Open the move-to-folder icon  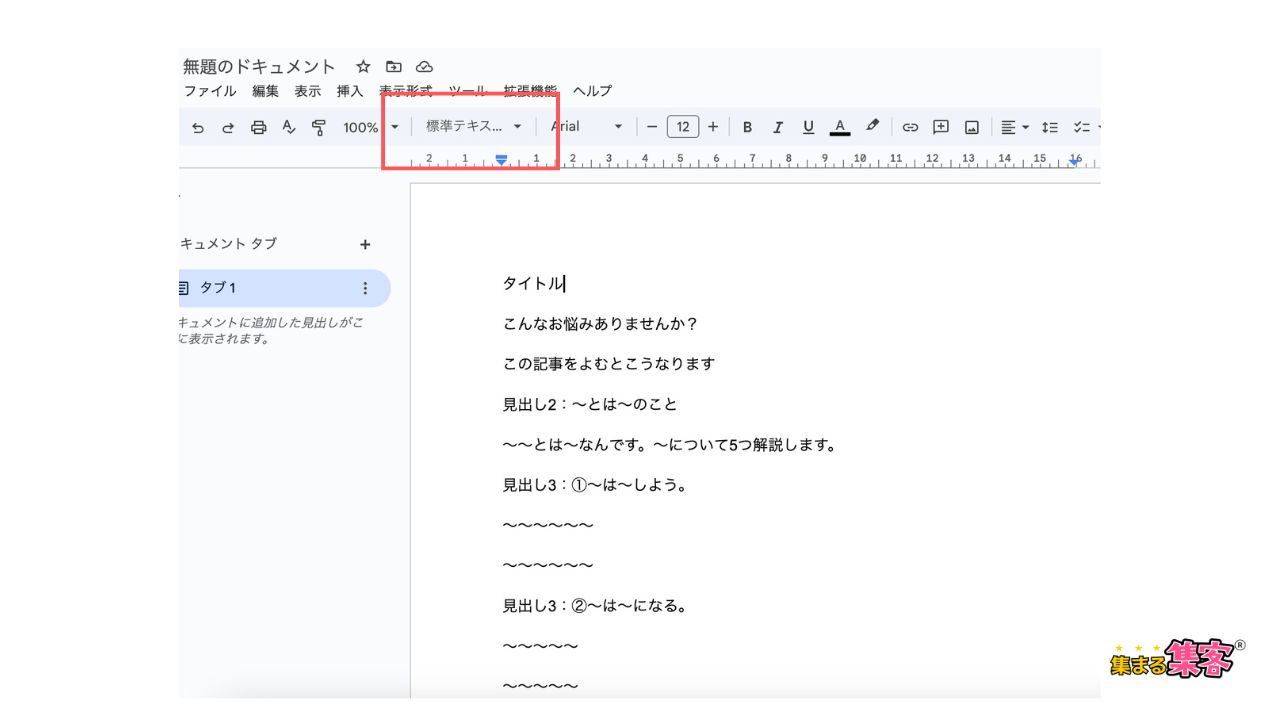(x=394, y=67)
